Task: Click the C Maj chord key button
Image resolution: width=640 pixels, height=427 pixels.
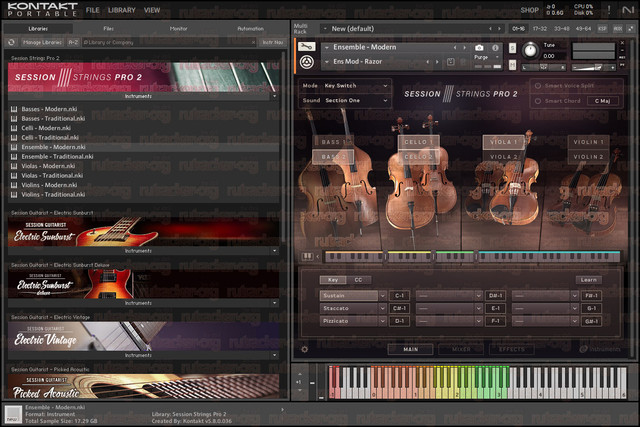Action: pyautogui.click(x=602, y=101)
